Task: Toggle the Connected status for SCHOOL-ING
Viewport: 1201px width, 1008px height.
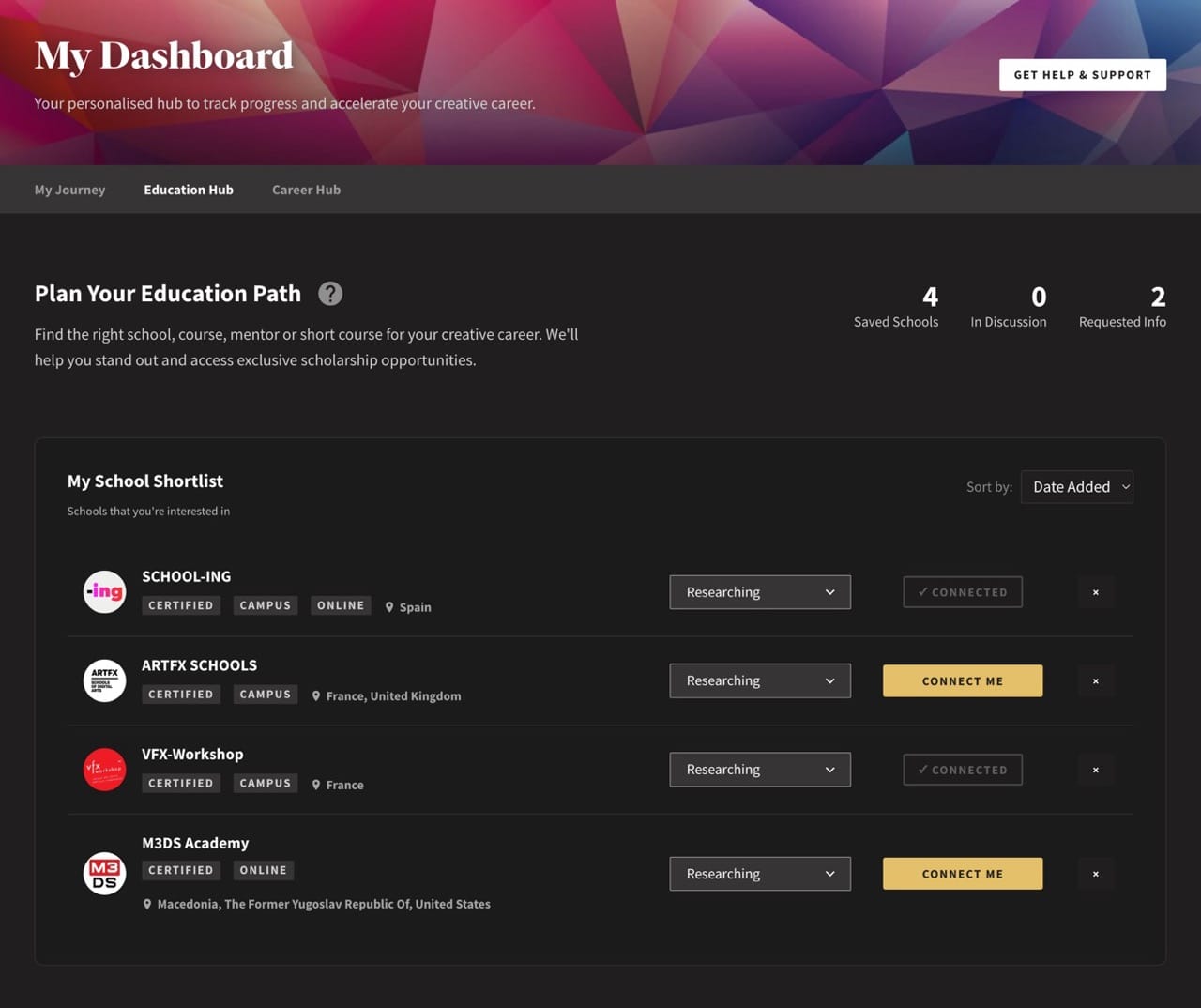Action: coord(963,592)
